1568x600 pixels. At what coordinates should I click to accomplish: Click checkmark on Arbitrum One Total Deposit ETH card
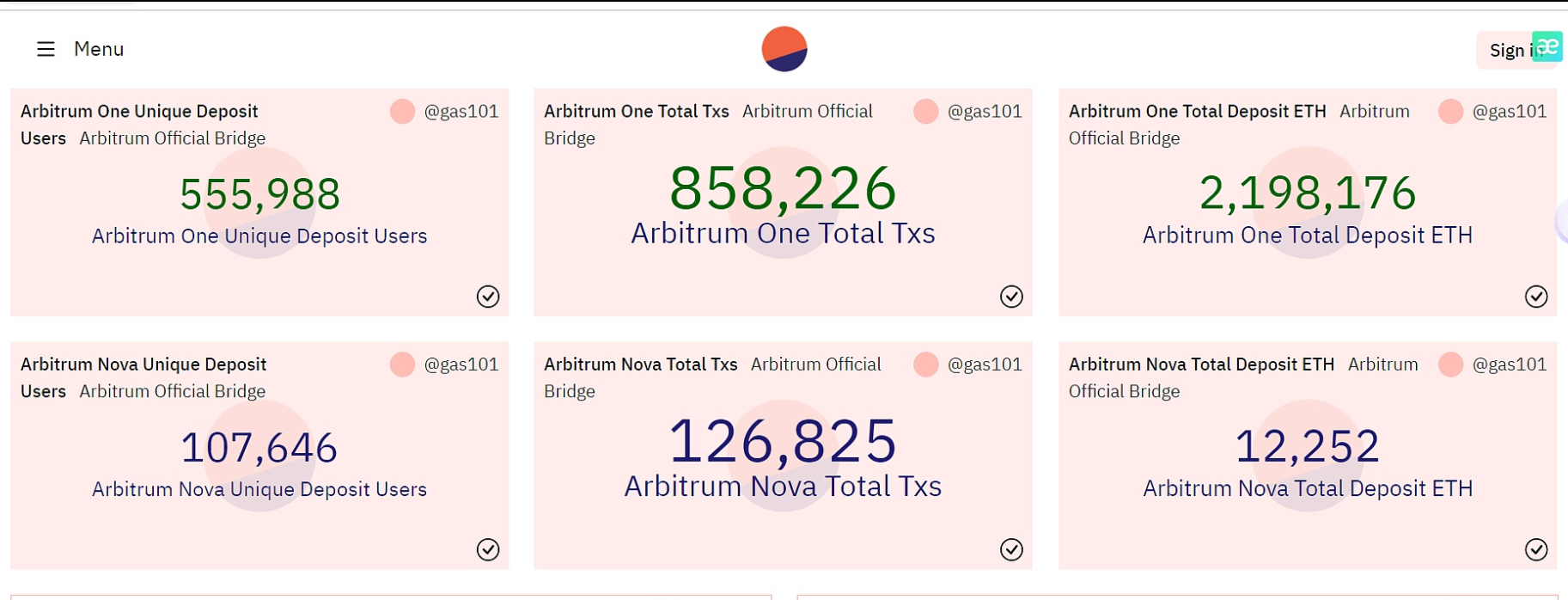(1536, 297)
